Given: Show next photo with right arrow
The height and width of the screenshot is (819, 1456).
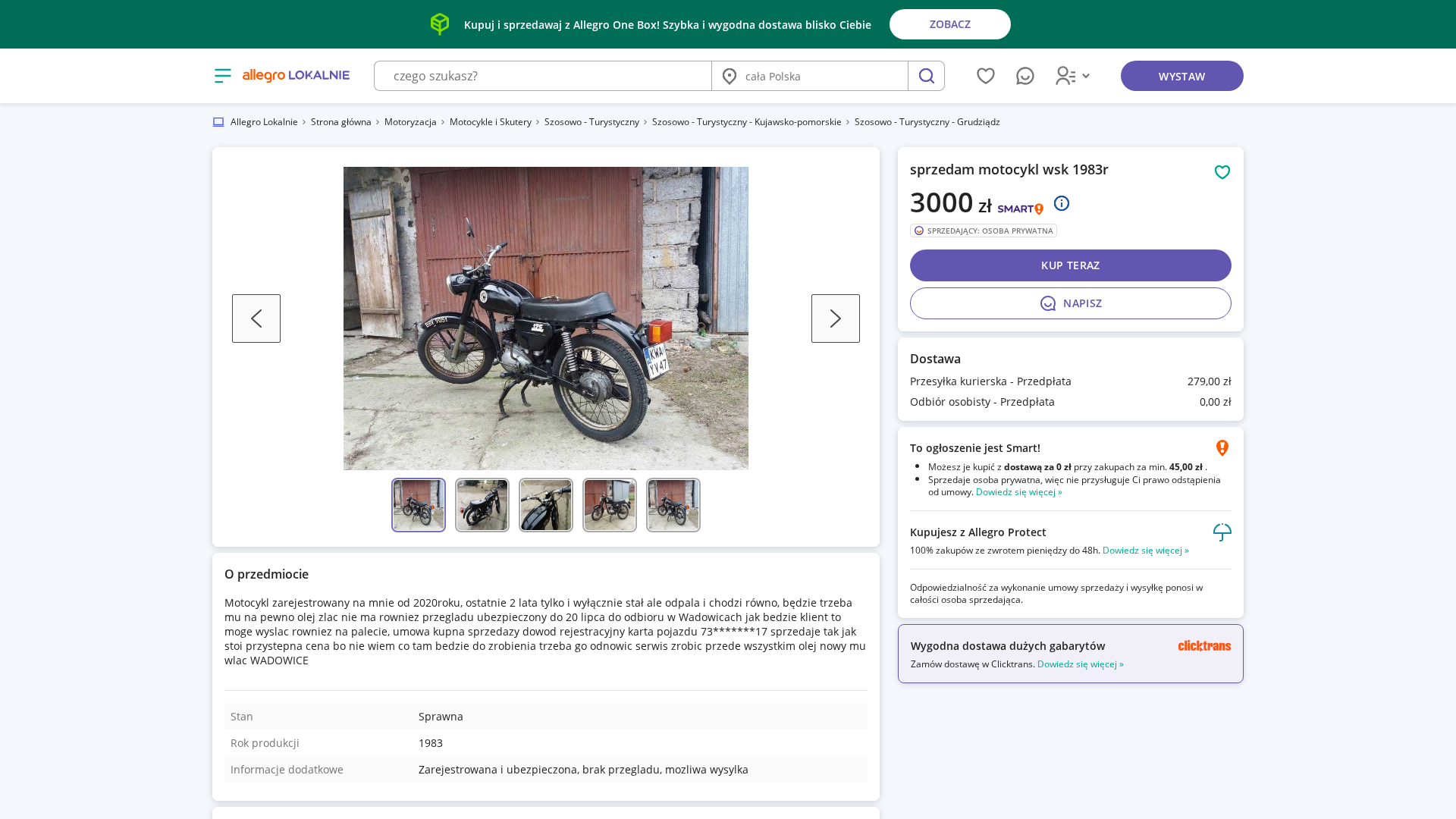Looking at the screenshot, I should (836, 318).
